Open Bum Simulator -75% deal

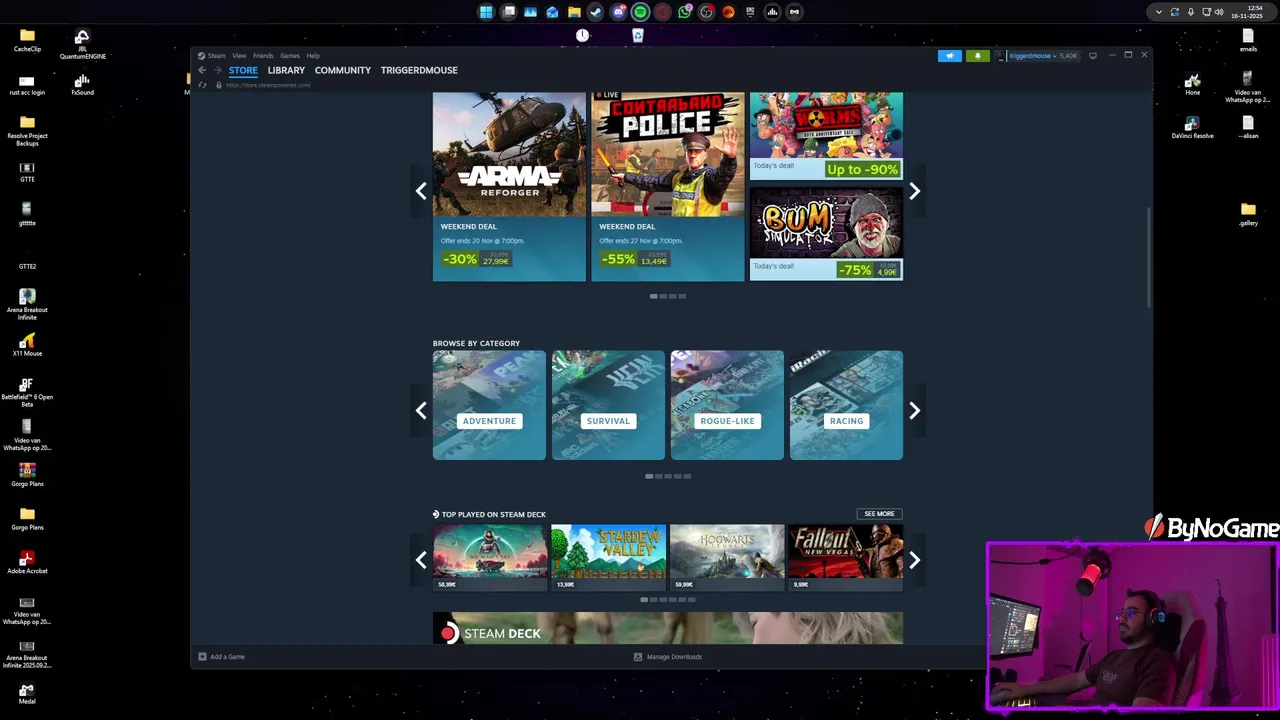click(826, 234)
